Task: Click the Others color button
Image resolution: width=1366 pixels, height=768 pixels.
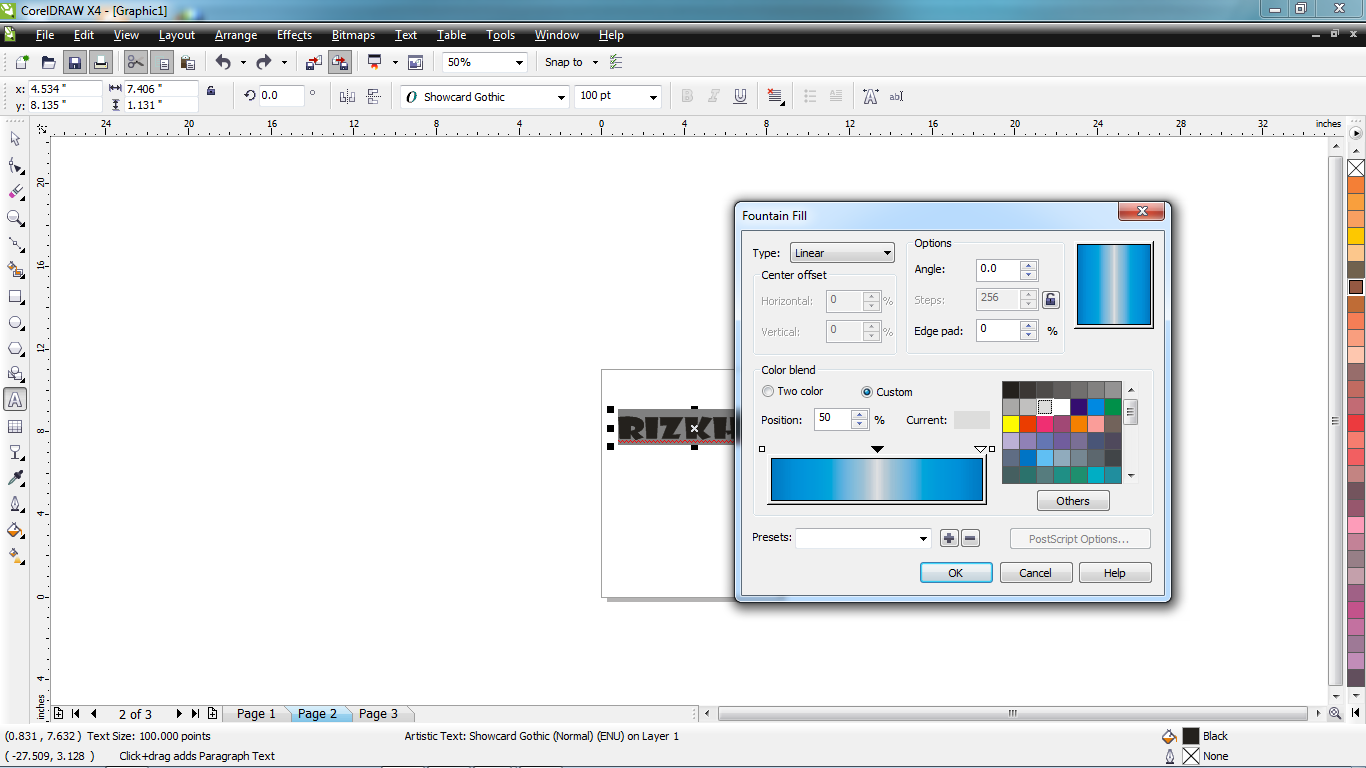Action: (x=1073, y=501)
